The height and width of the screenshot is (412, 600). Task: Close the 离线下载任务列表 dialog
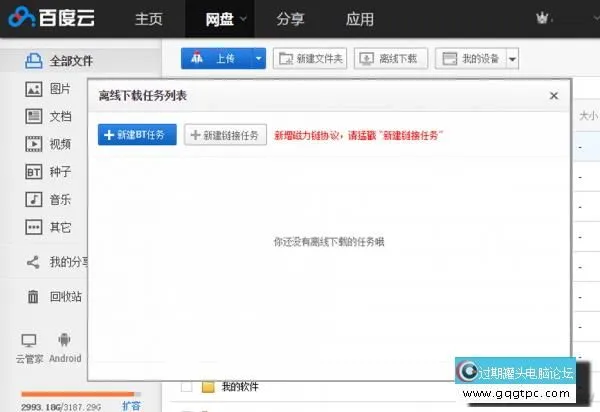pyautogui.click(x=554, y=96)
